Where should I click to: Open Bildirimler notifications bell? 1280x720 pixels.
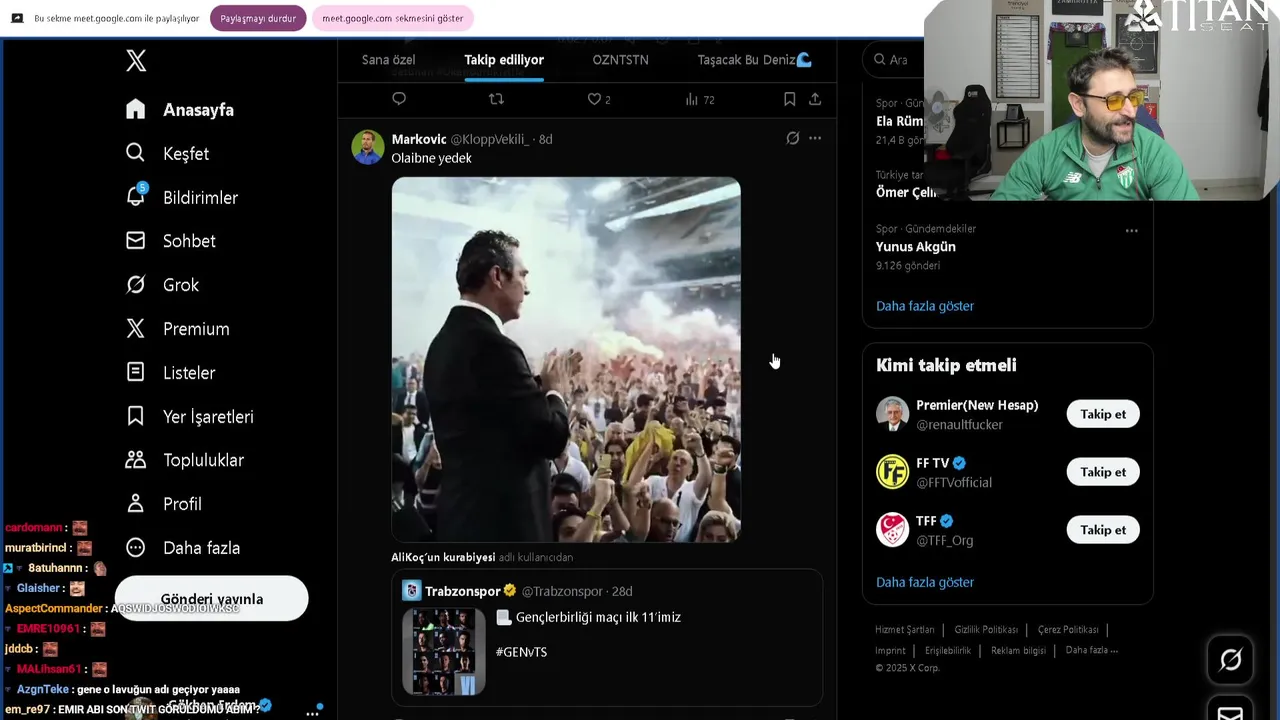click(x=136, y=197)
